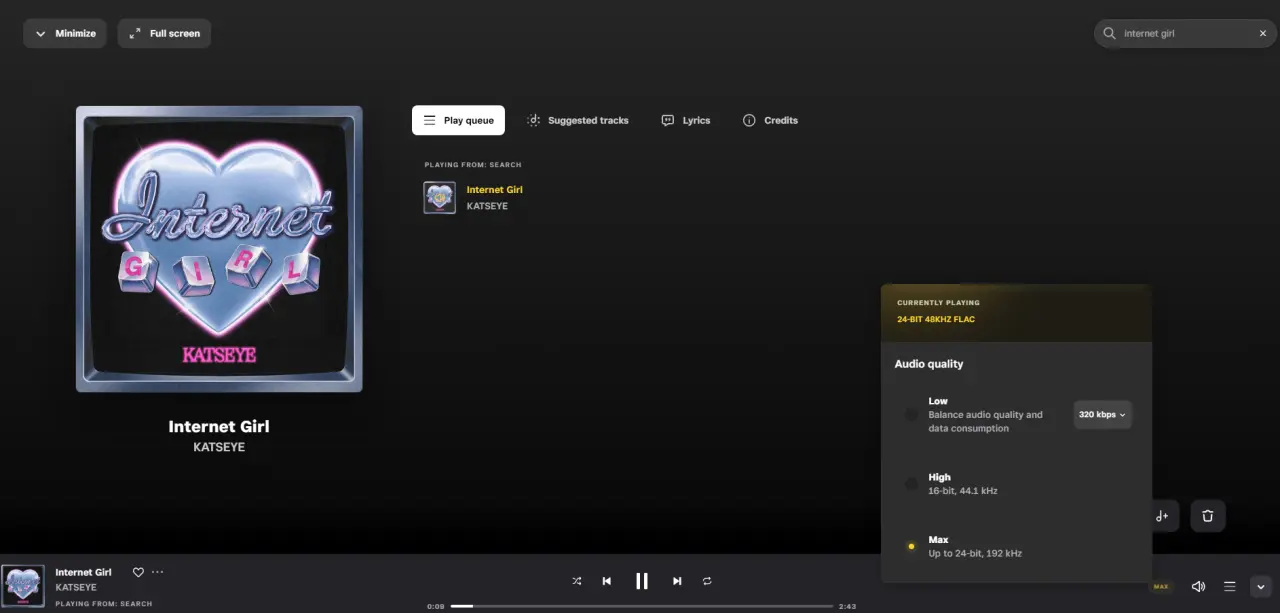Image resolution: width=1280 pixels, height=613 pixels.
Task: Toggle shuffle playback
Action: pyautogui.click(x=577, y=581)
